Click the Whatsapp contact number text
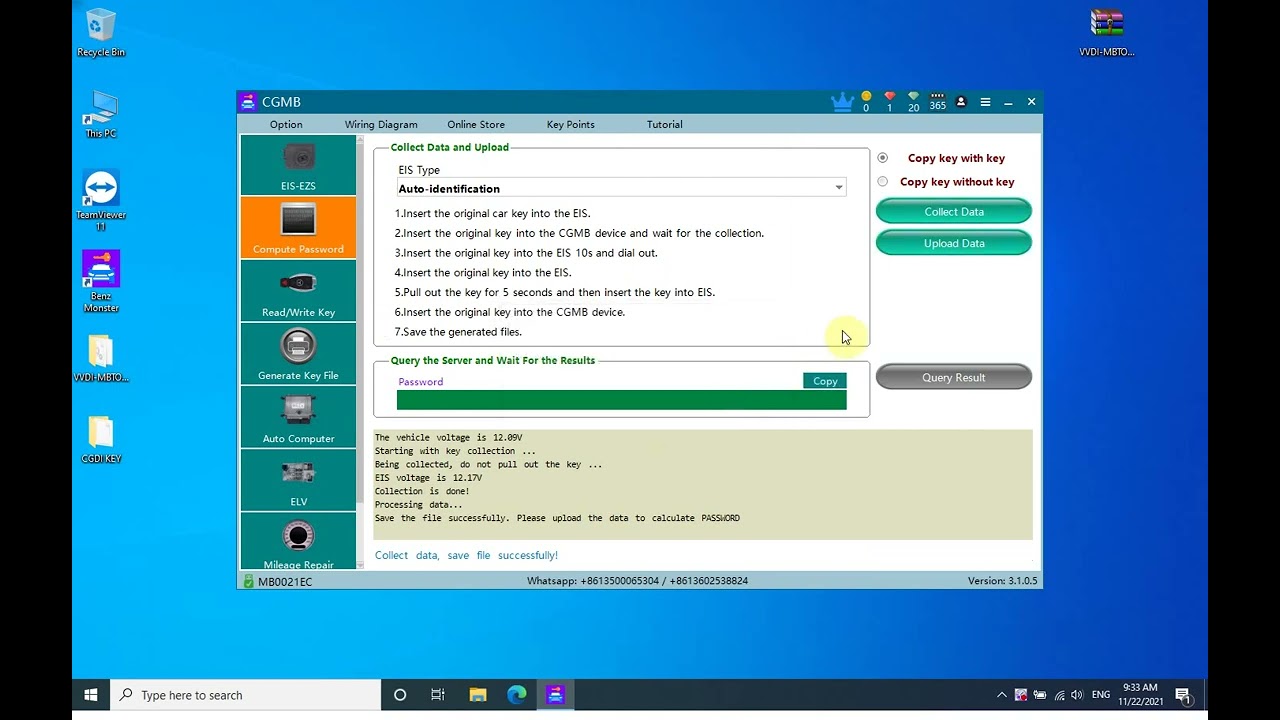1280x720 pixels. tap(637, 581)
